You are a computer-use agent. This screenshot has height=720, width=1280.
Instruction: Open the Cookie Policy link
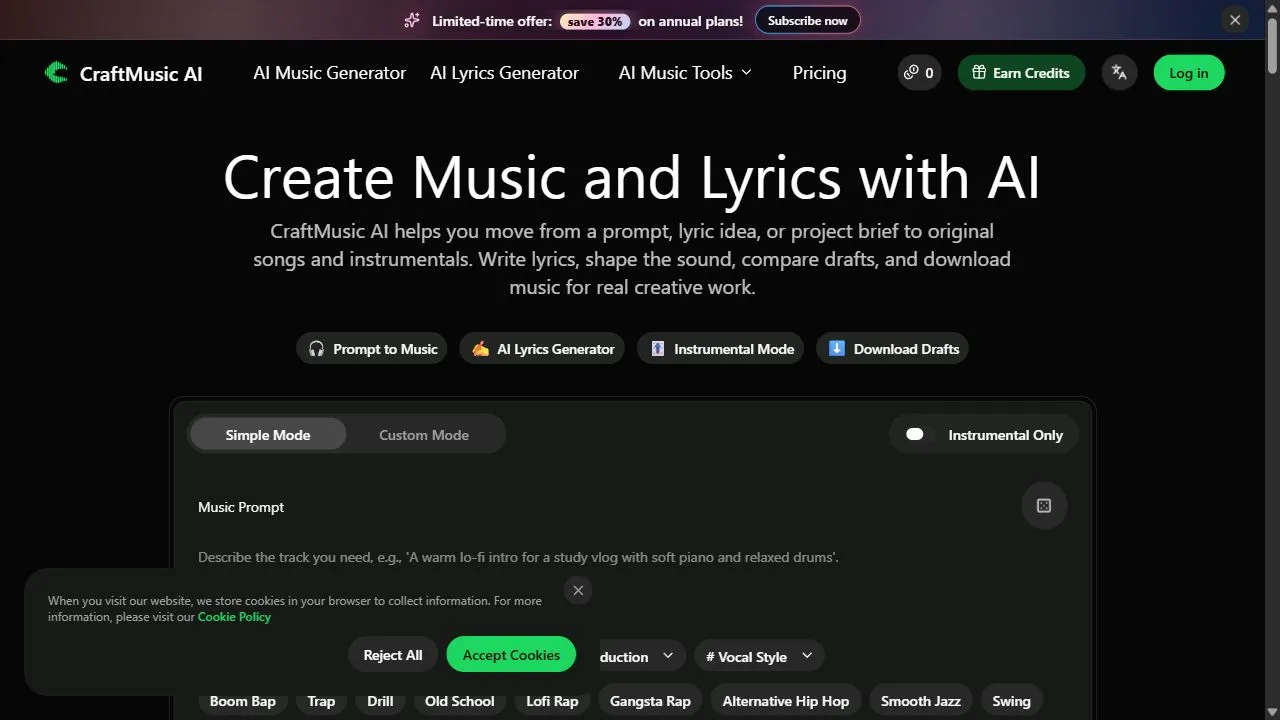tap(234, 617)
